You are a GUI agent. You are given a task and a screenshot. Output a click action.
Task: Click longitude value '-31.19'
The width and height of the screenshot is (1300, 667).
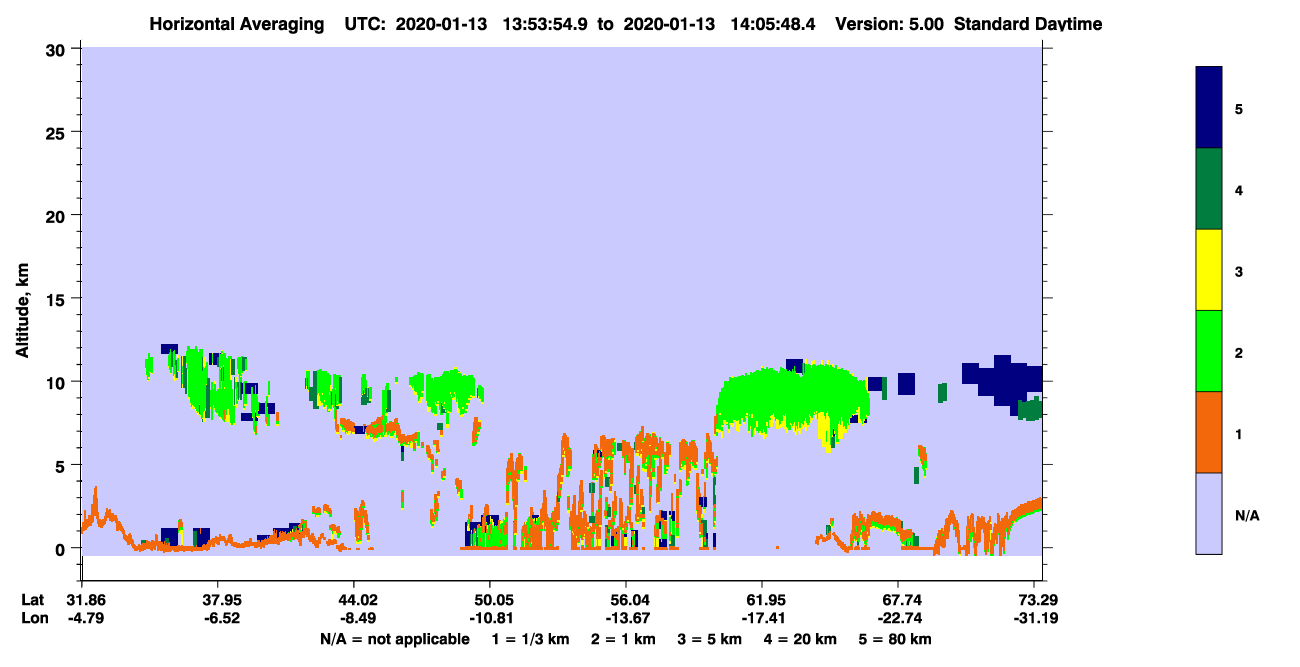tap(1037, 618)
